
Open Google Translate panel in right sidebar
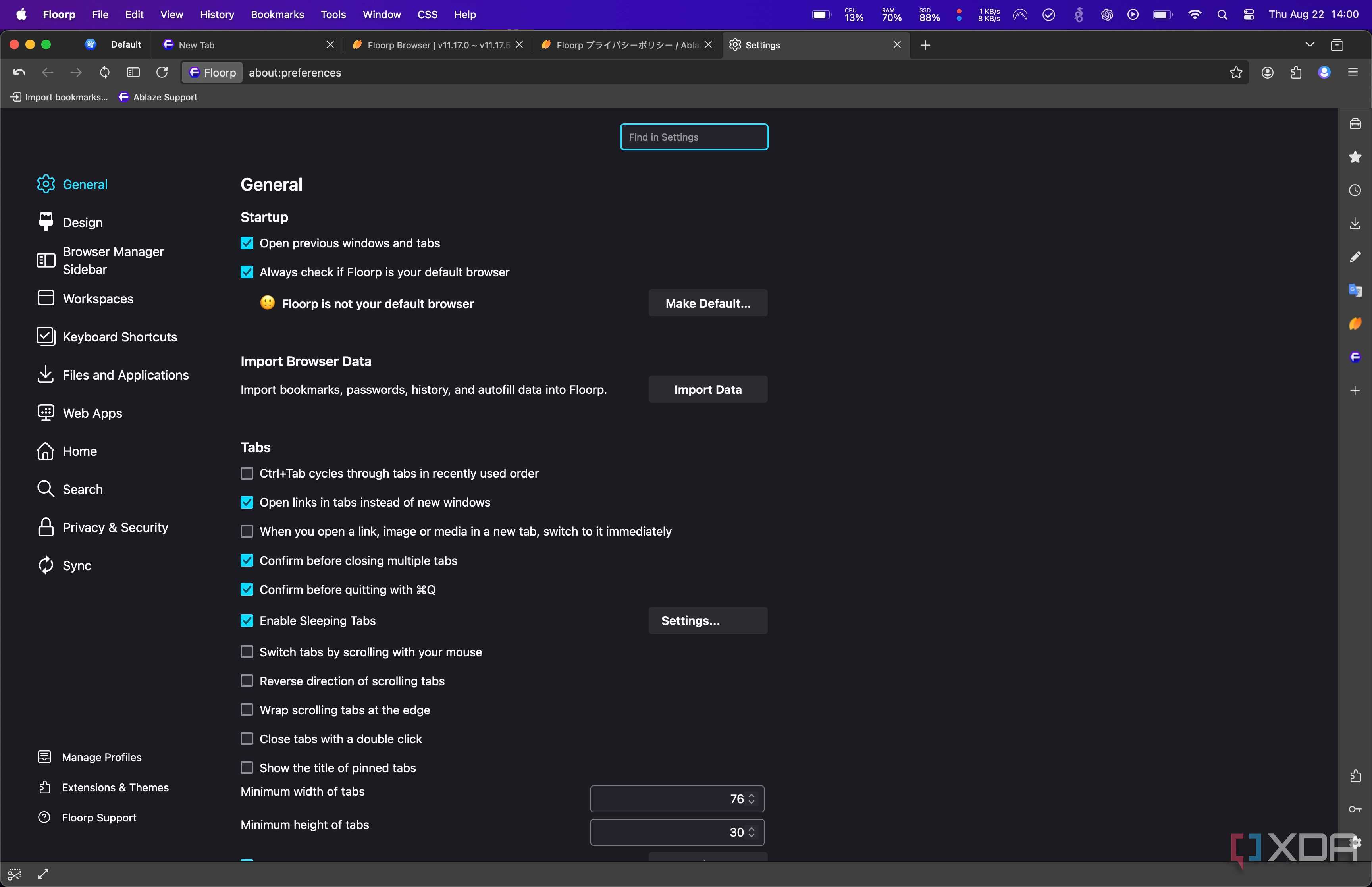(x=1355, y=290)
